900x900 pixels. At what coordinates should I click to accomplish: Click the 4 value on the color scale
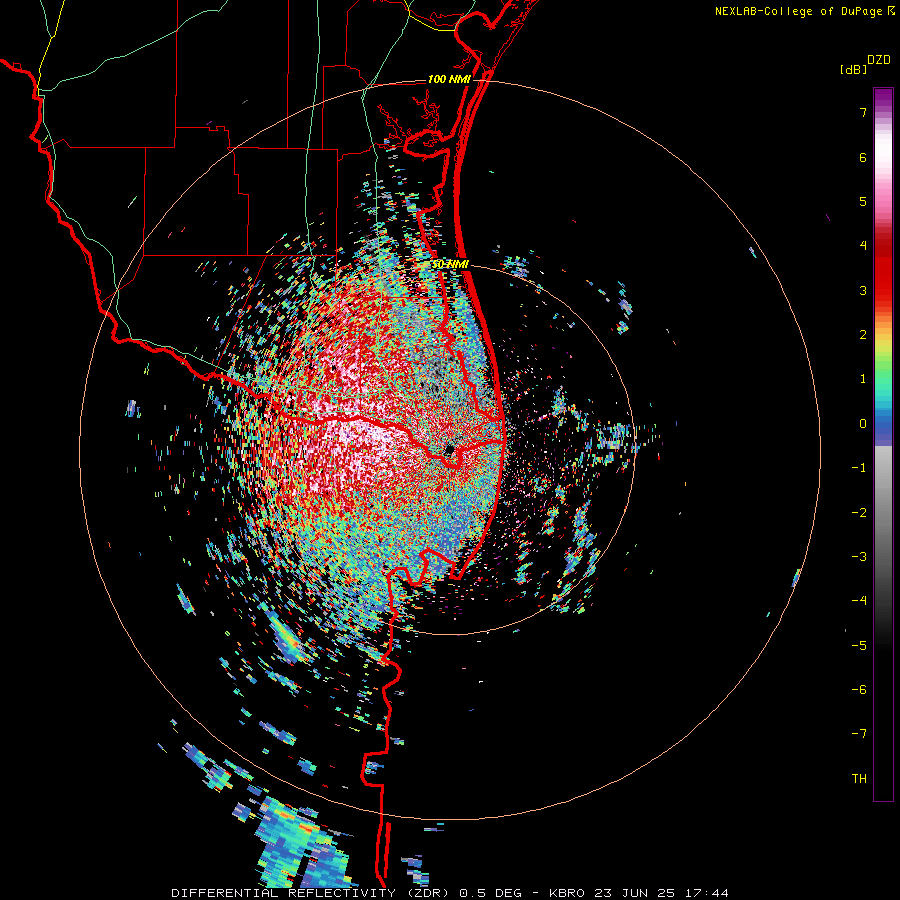tap(863, 246)
